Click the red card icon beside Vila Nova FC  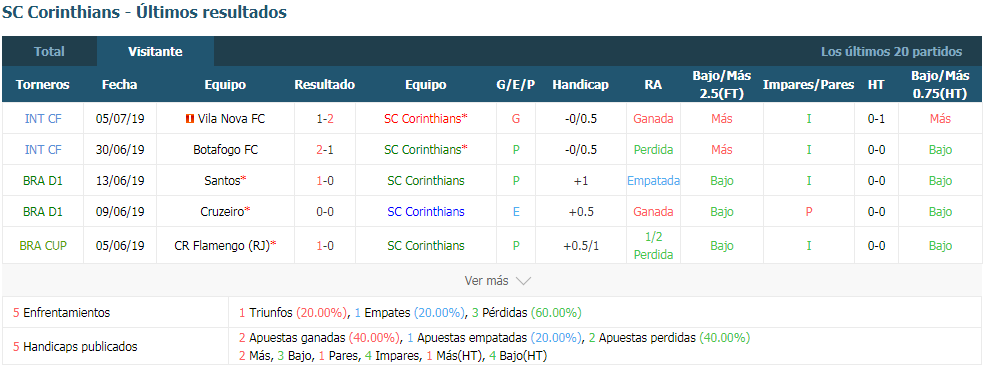189,118
